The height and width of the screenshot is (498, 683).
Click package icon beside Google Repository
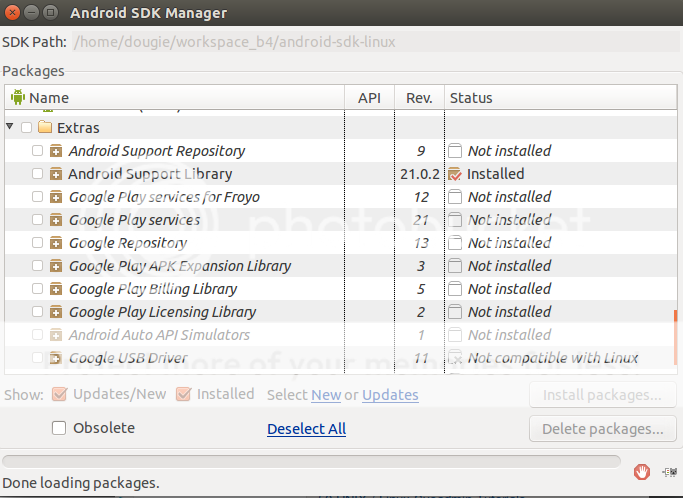(56, 243)
